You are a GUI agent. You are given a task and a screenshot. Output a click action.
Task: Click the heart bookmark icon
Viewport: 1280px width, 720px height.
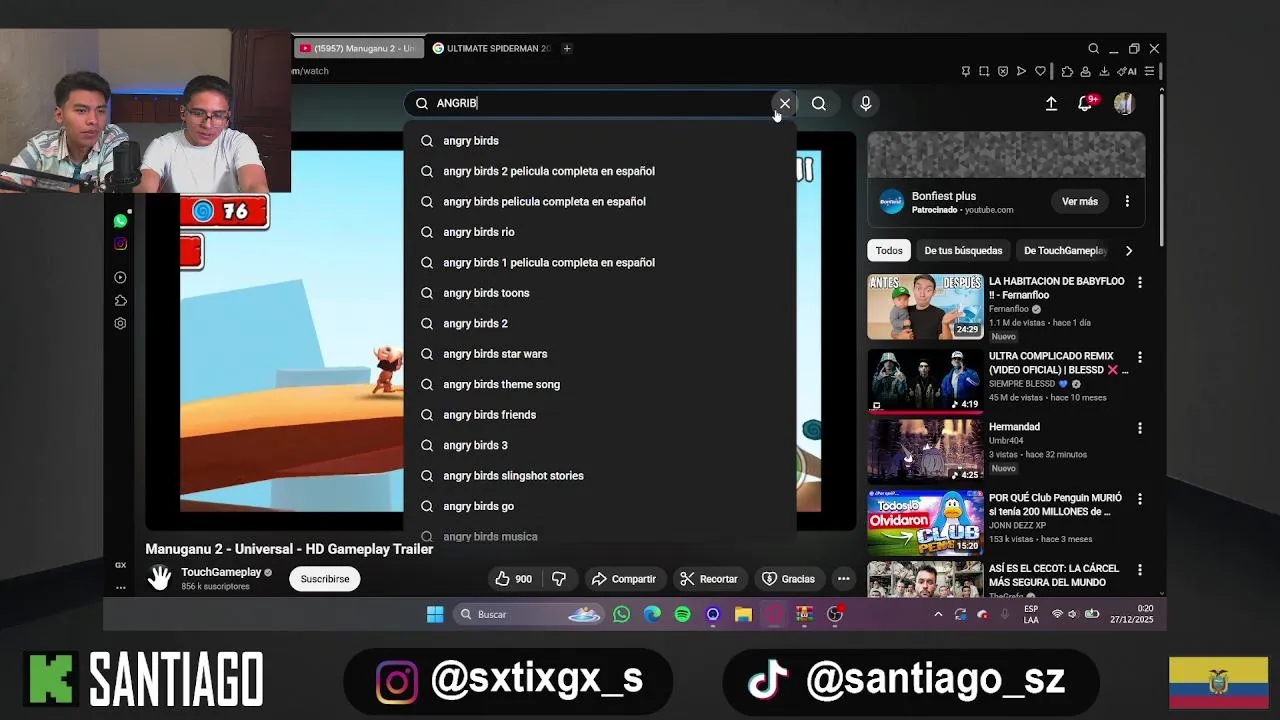(1040, 71)
